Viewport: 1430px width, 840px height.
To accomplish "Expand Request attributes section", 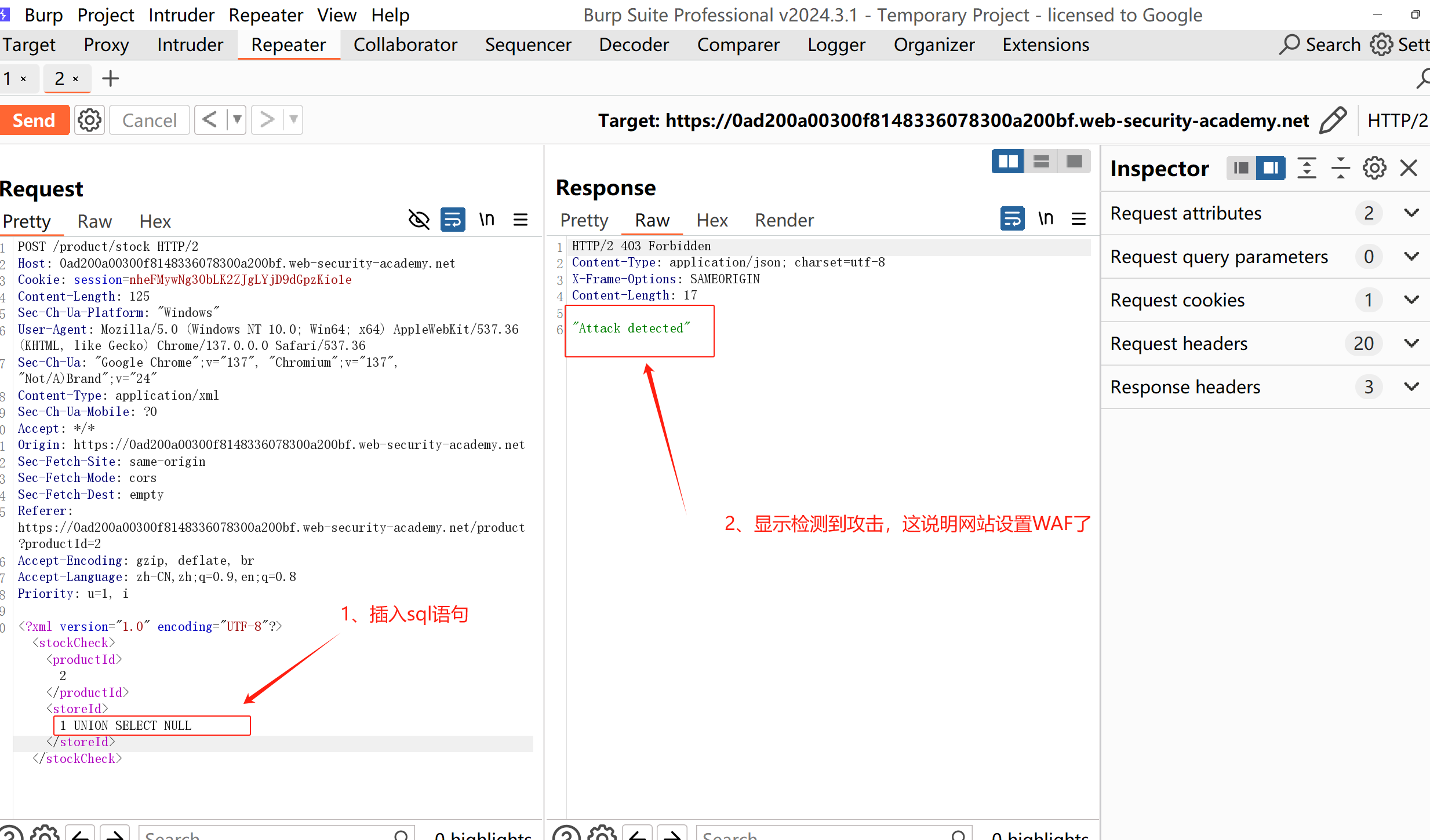I will [1411, 213].
